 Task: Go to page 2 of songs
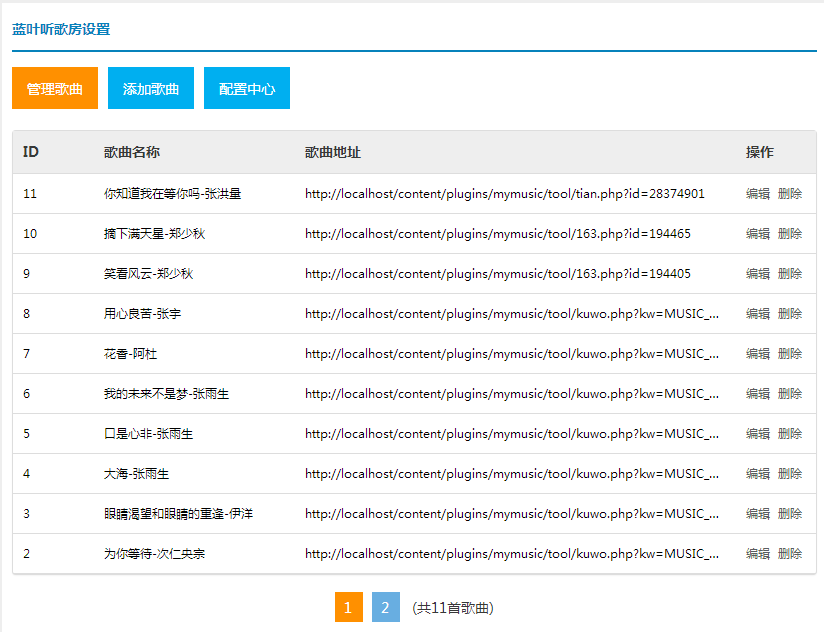(386, 607)
